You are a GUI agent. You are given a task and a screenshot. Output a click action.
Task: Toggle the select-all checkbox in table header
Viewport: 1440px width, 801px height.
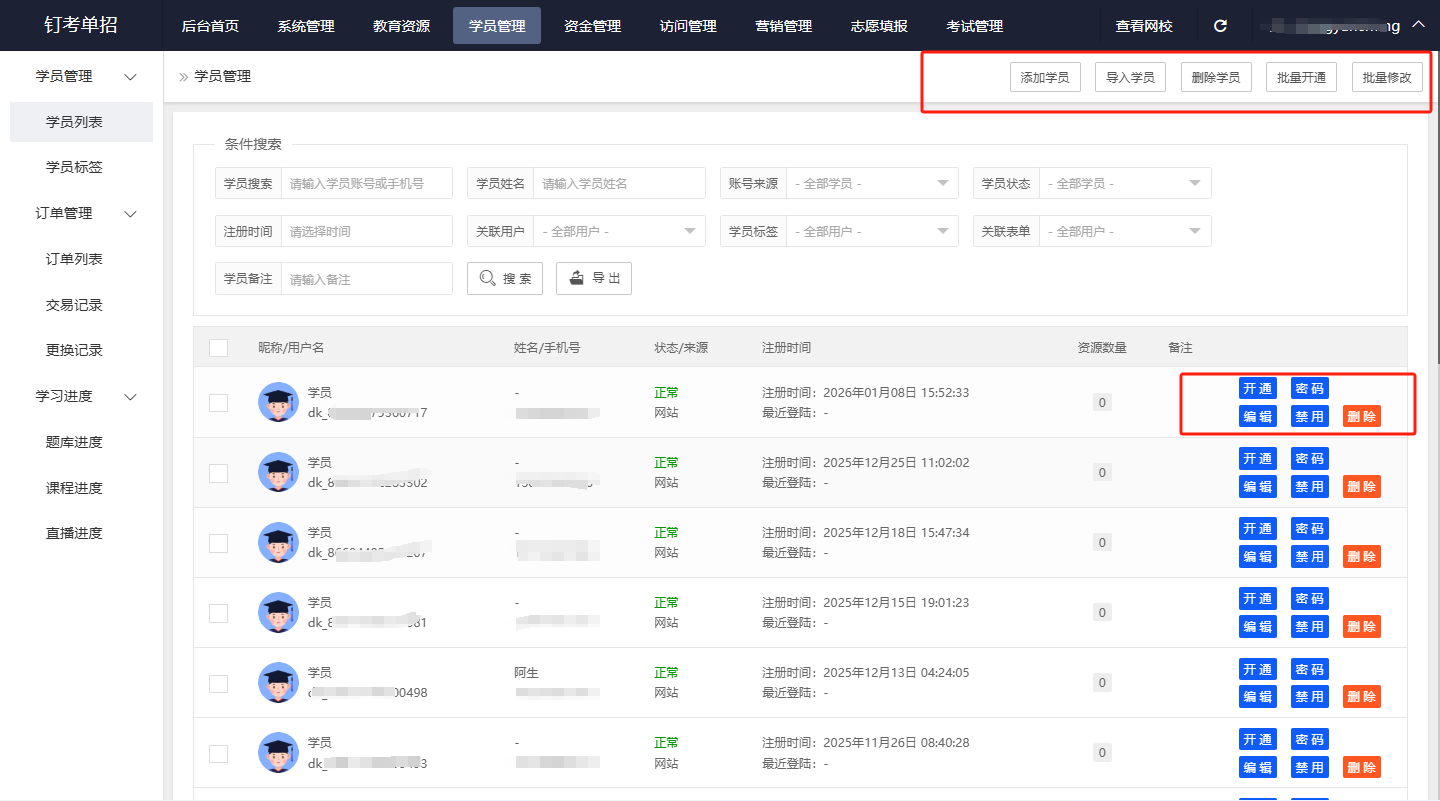218,348
